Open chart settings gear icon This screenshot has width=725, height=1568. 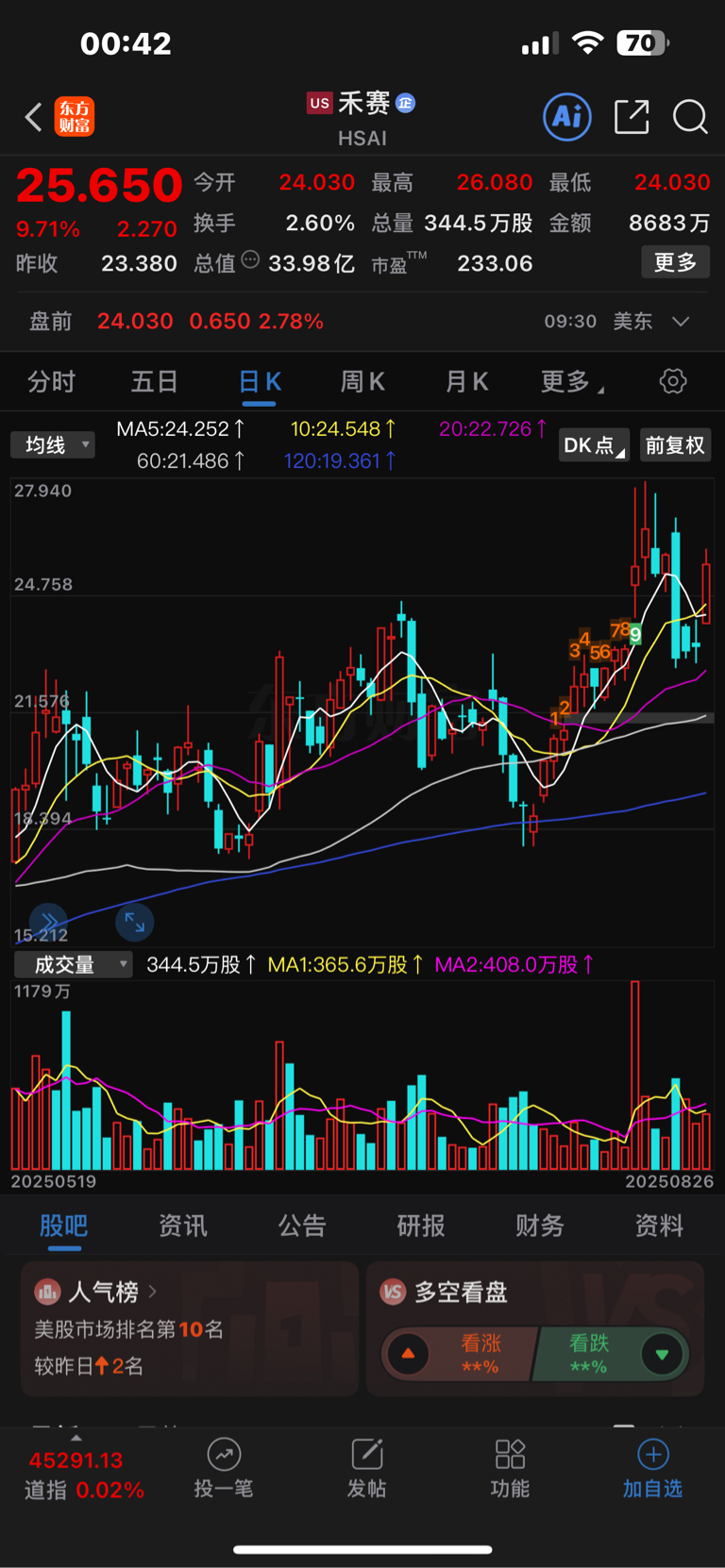click(x=672, y=382)
